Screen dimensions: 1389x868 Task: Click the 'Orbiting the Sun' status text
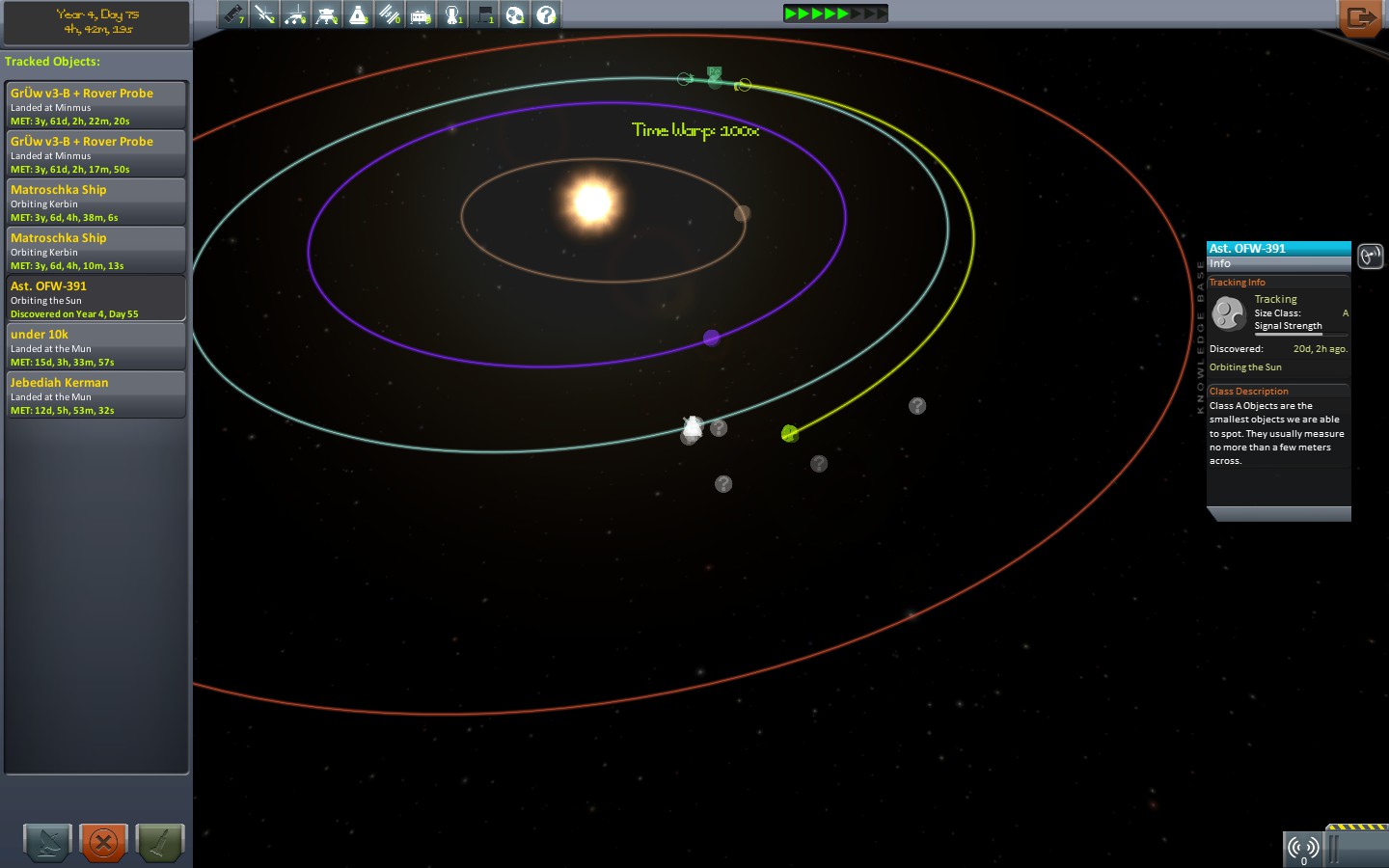[1245, 367]
